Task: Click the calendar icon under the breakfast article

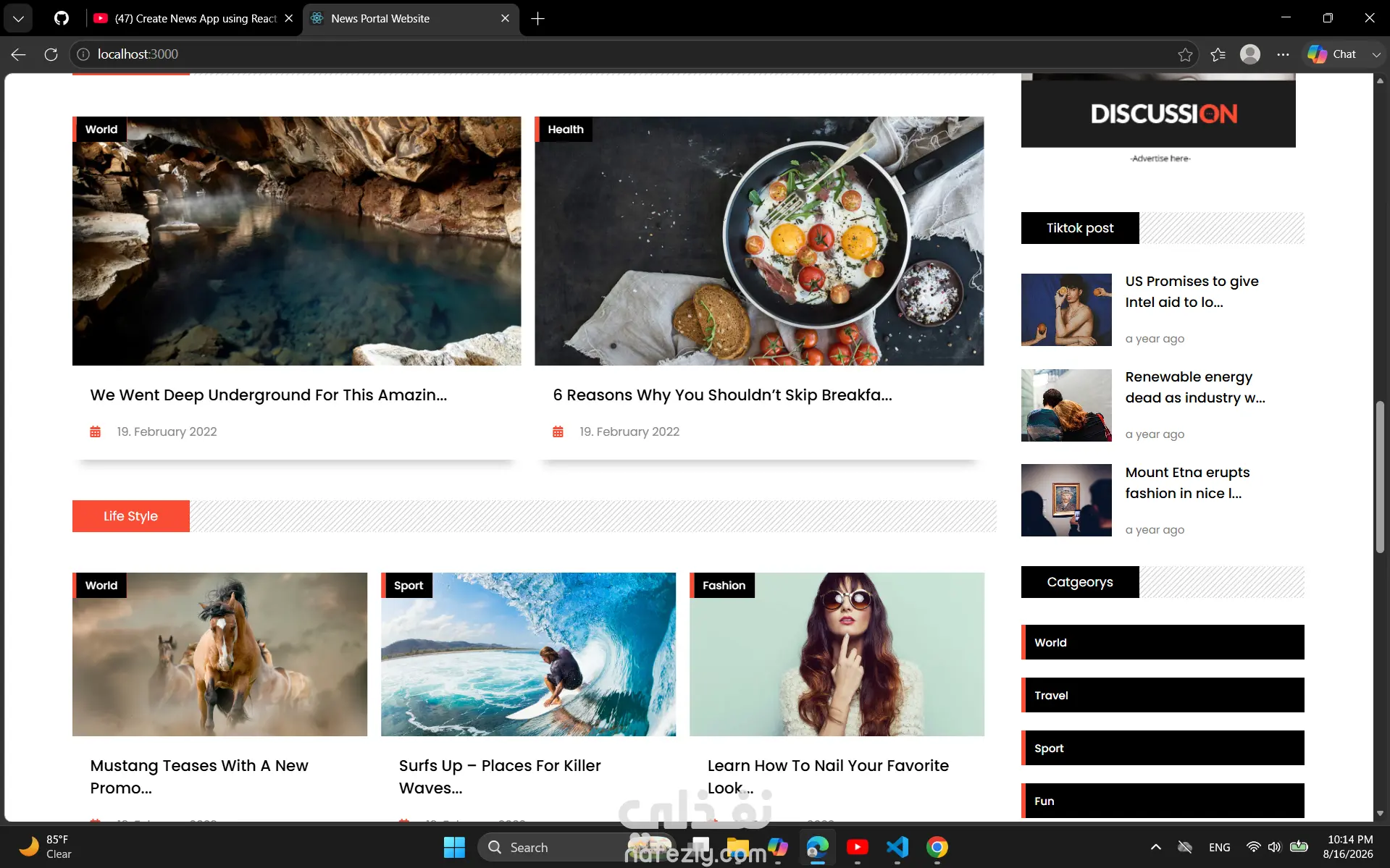Action: [x=558, y=431]
